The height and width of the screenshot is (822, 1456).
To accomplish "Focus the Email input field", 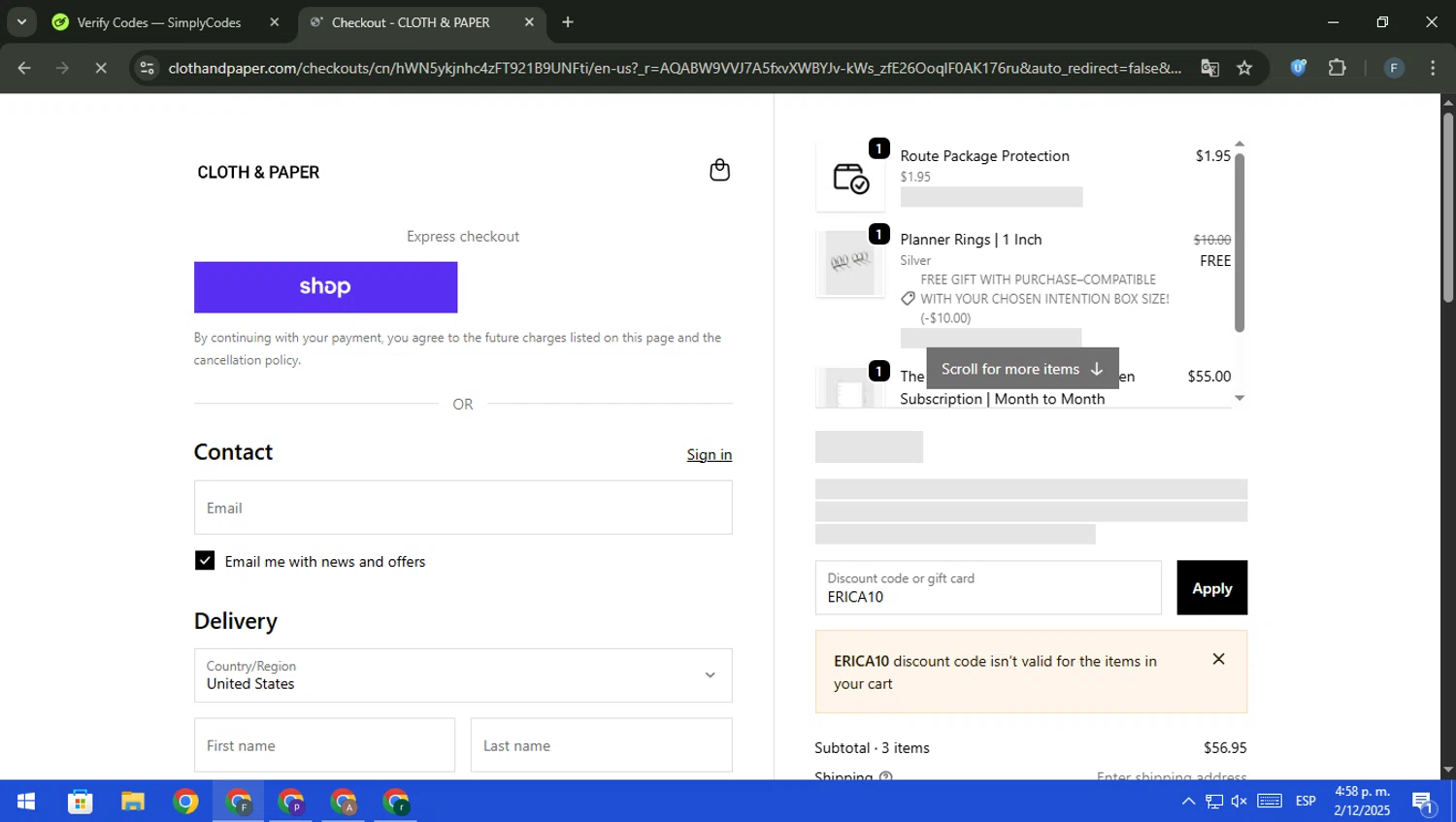I will [463, 508].
